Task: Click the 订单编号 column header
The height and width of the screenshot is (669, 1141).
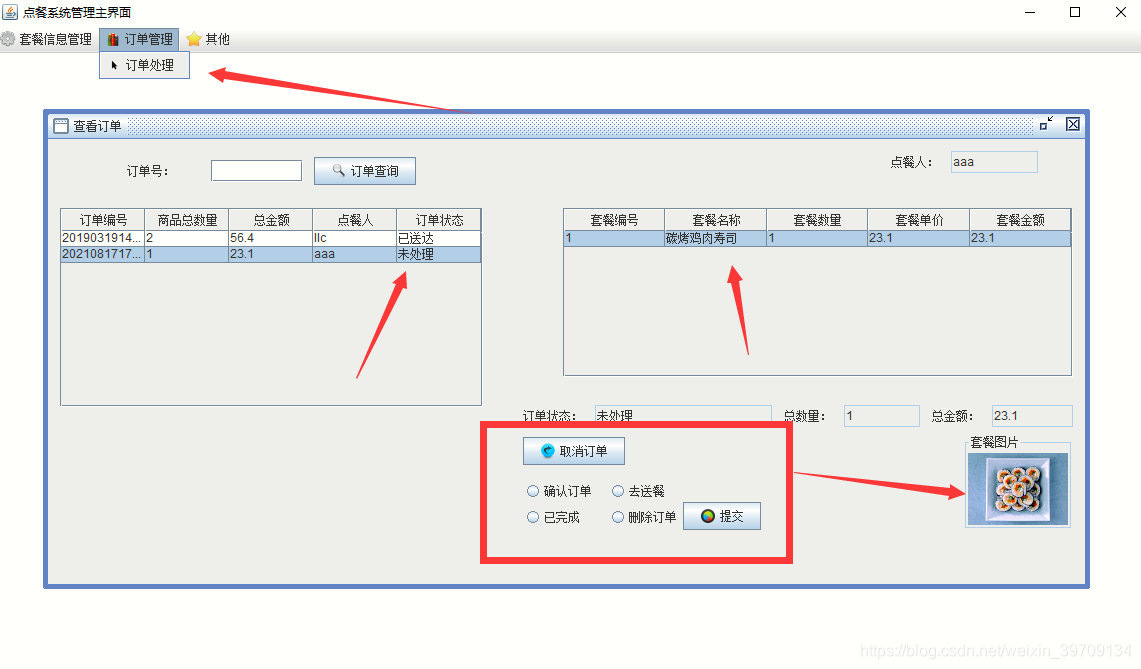Action: point(103,220)
